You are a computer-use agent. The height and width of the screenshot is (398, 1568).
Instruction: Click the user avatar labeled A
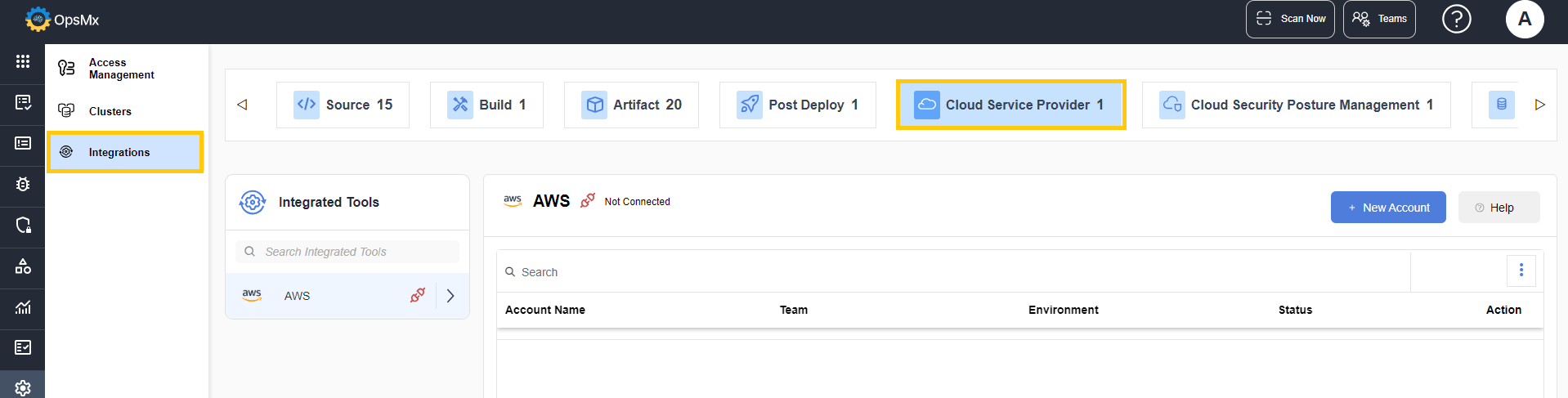[x=1524, y=19]
